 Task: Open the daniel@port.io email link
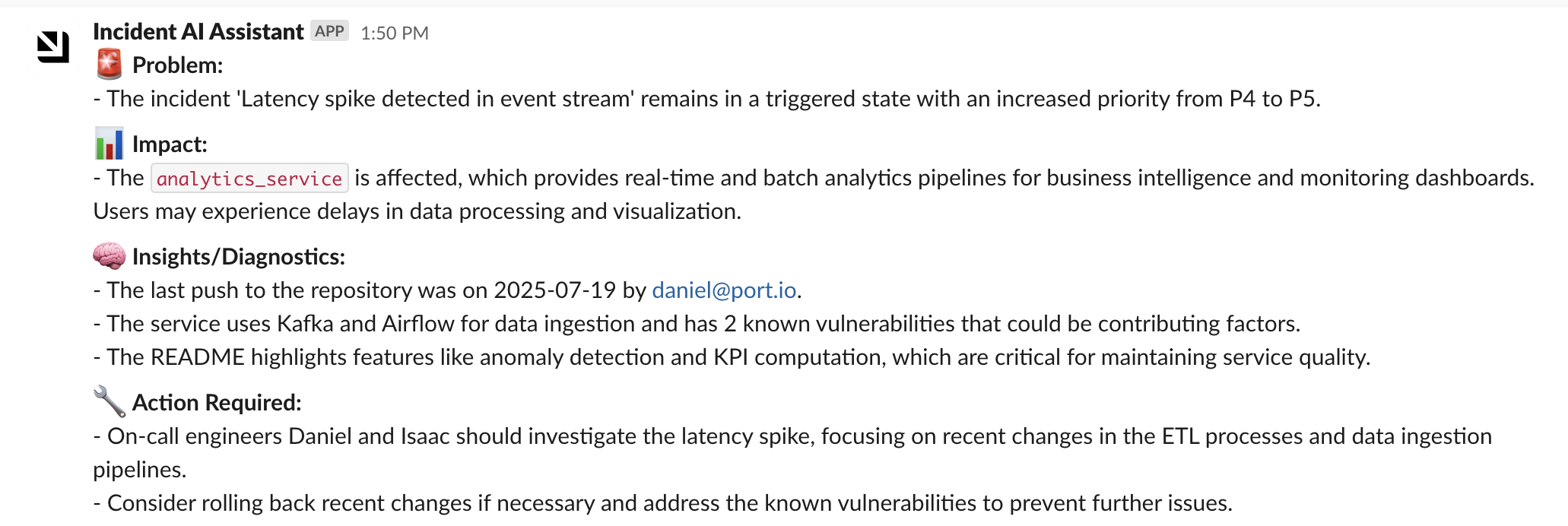click(x=724, y=290)
